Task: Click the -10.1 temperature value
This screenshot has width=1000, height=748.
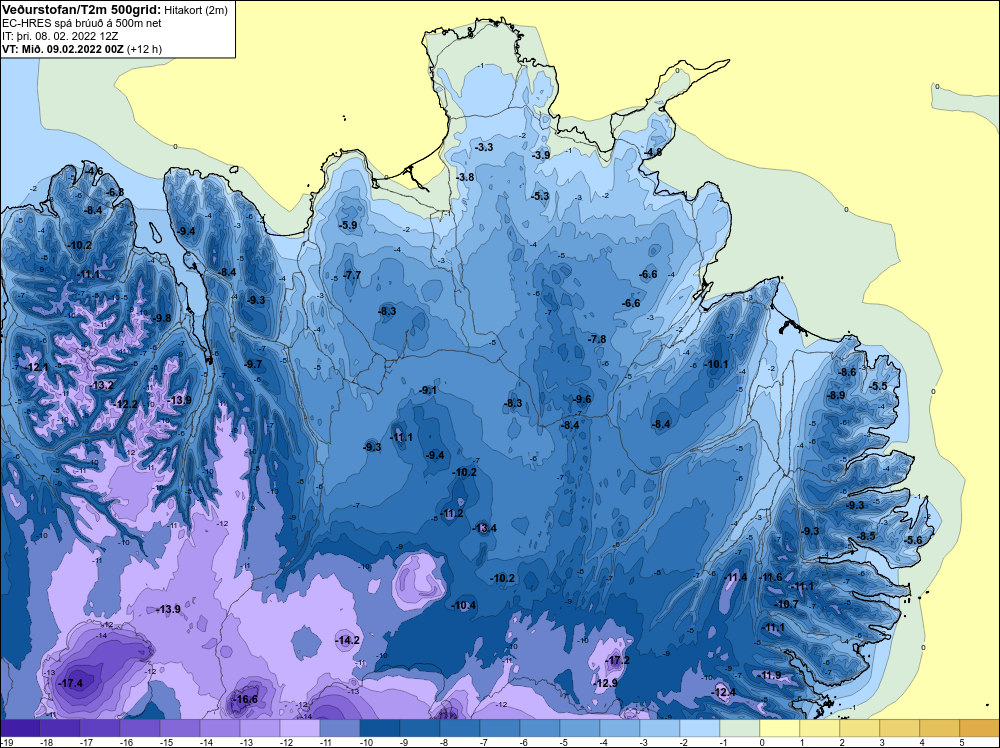Action: pyautogui.click(x=716, y=364)
